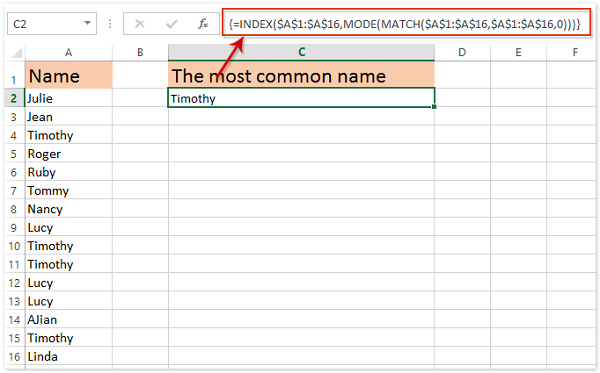Click 'The most common name' header cell
Image resolution: width=600 pixels, height=373 pixels.
[x=302, y=75]
